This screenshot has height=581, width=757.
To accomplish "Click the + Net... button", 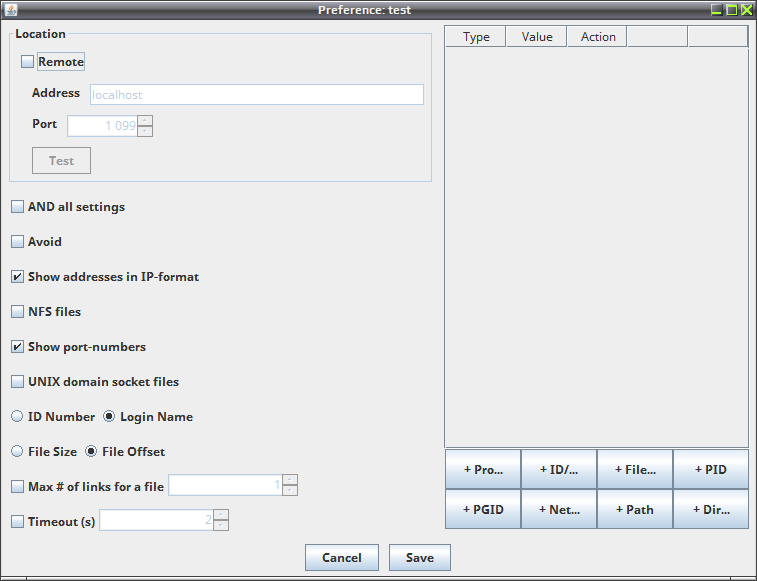I will (559, 510).
